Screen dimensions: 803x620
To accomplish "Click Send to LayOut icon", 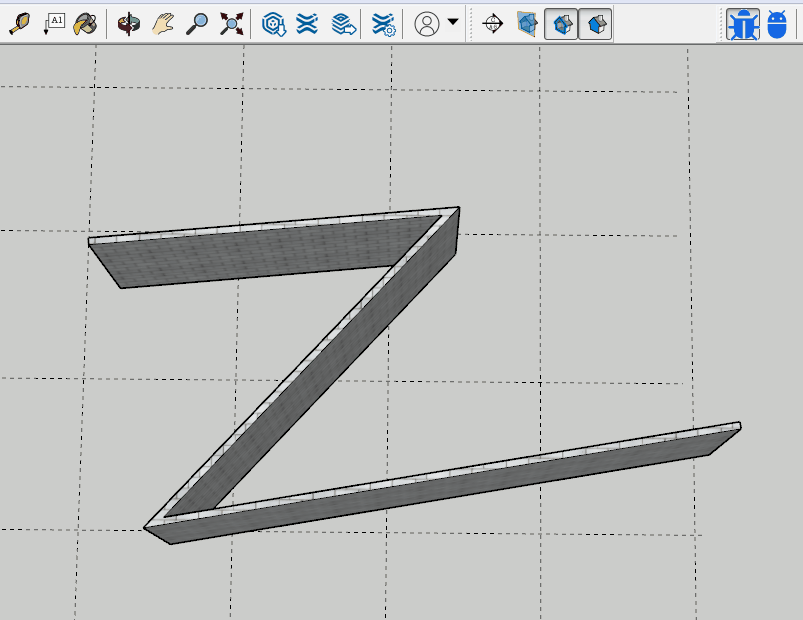I will click(344, 24).
